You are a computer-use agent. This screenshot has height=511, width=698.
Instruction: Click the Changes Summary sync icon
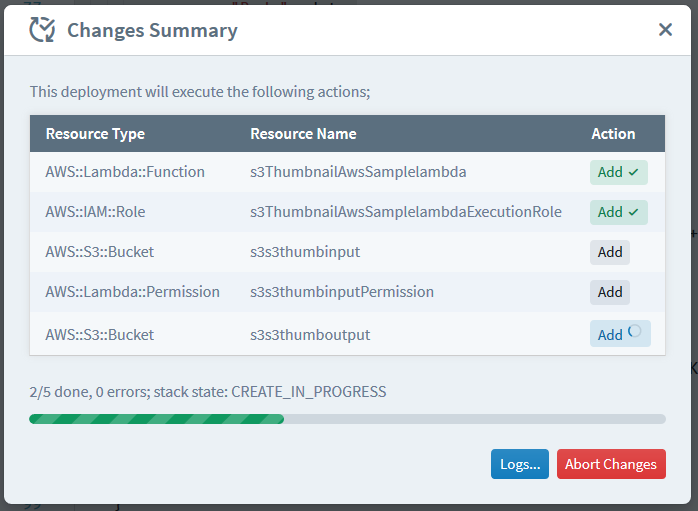point(42,30)
